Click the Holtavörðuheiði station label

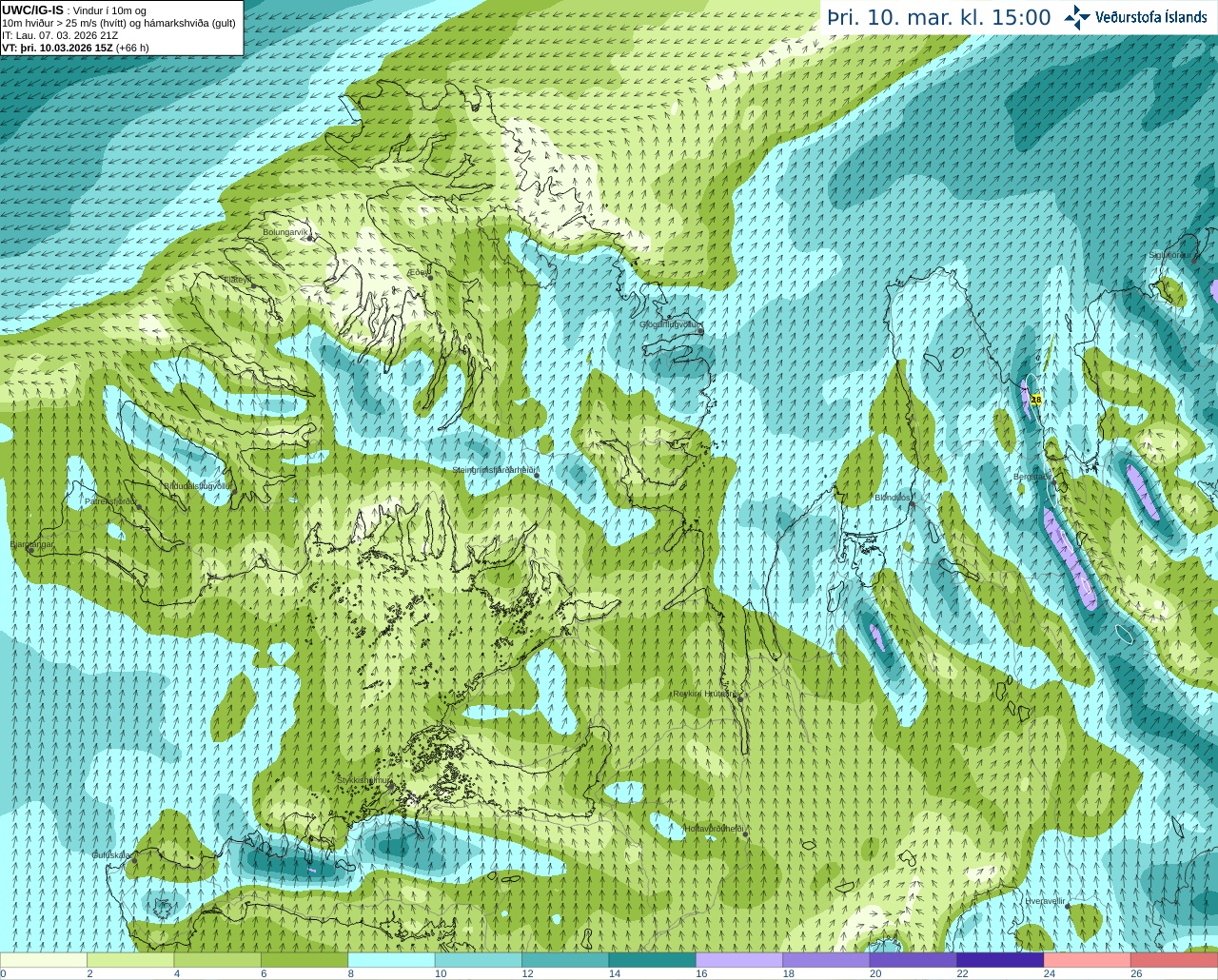714,829
